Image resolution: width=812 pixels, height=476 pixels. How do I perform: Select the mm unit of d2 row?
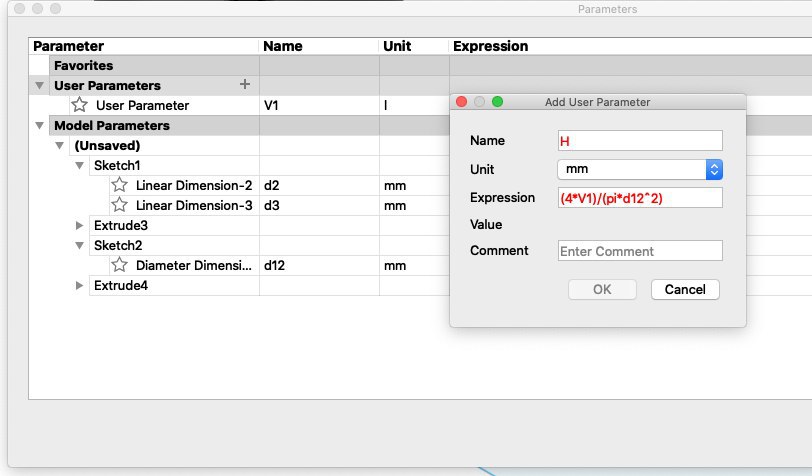tap(414, 185)
